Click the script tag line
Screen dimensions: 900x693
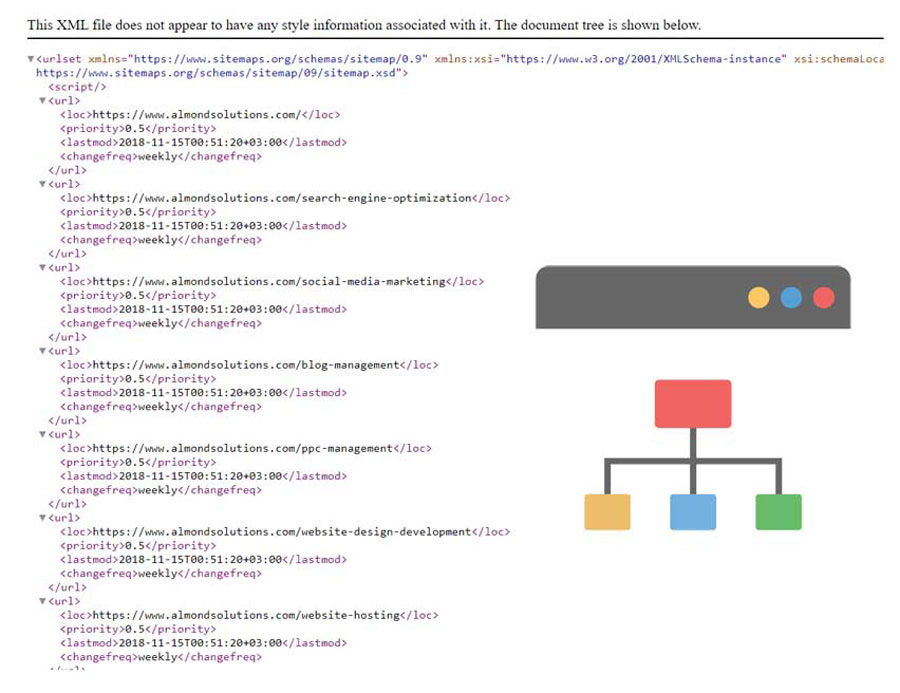[x=77, y=87]
